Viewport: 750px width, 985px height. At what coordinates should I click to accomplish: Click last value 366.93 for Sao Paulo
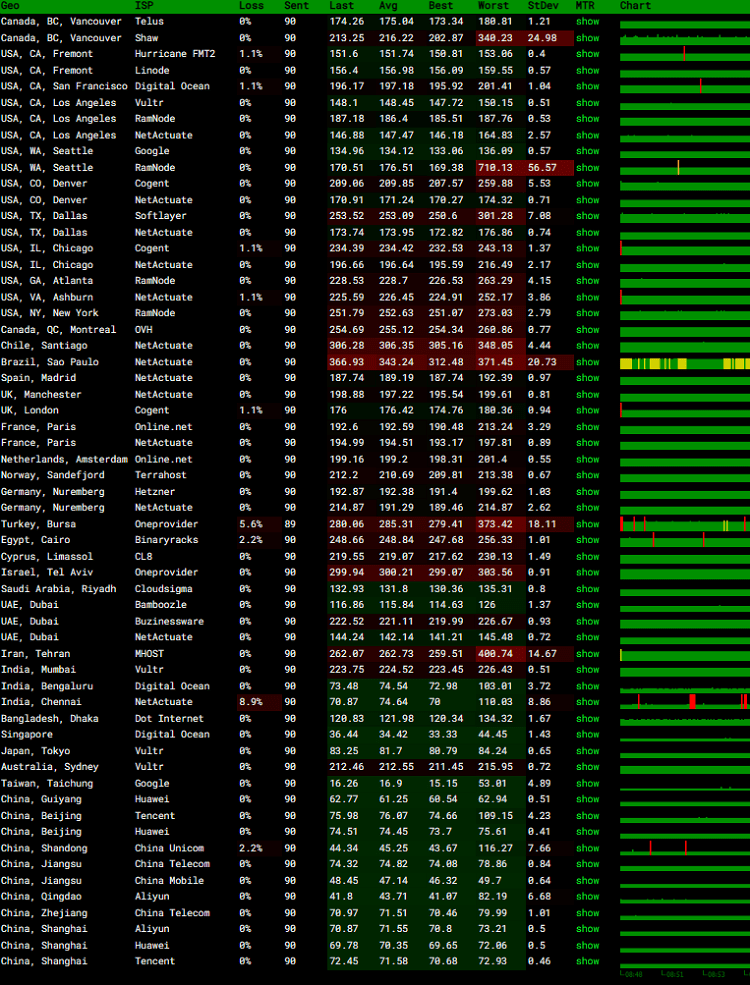346,362
